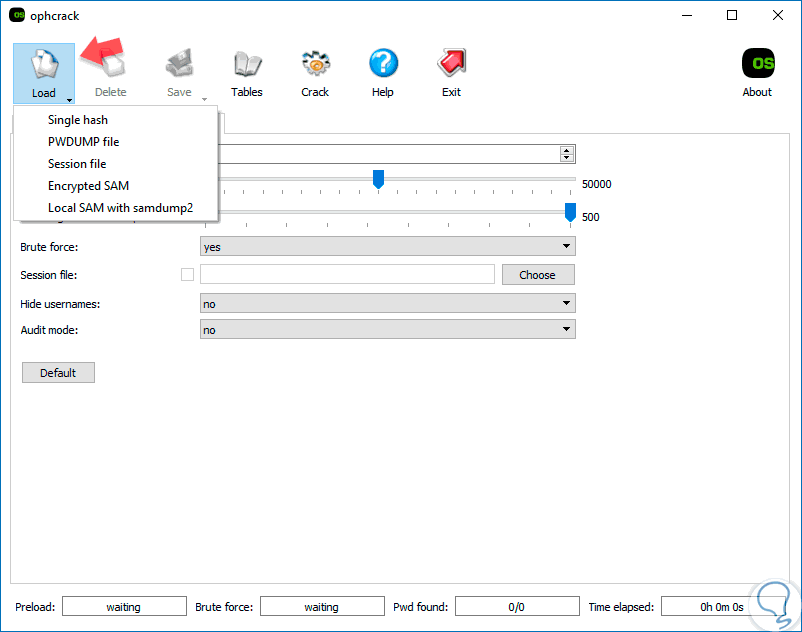The width and height of the screenshot is (802, 632).
Task: Click the Delete toolbar icon
Action: pyautogui.click(x=110, y=64)
